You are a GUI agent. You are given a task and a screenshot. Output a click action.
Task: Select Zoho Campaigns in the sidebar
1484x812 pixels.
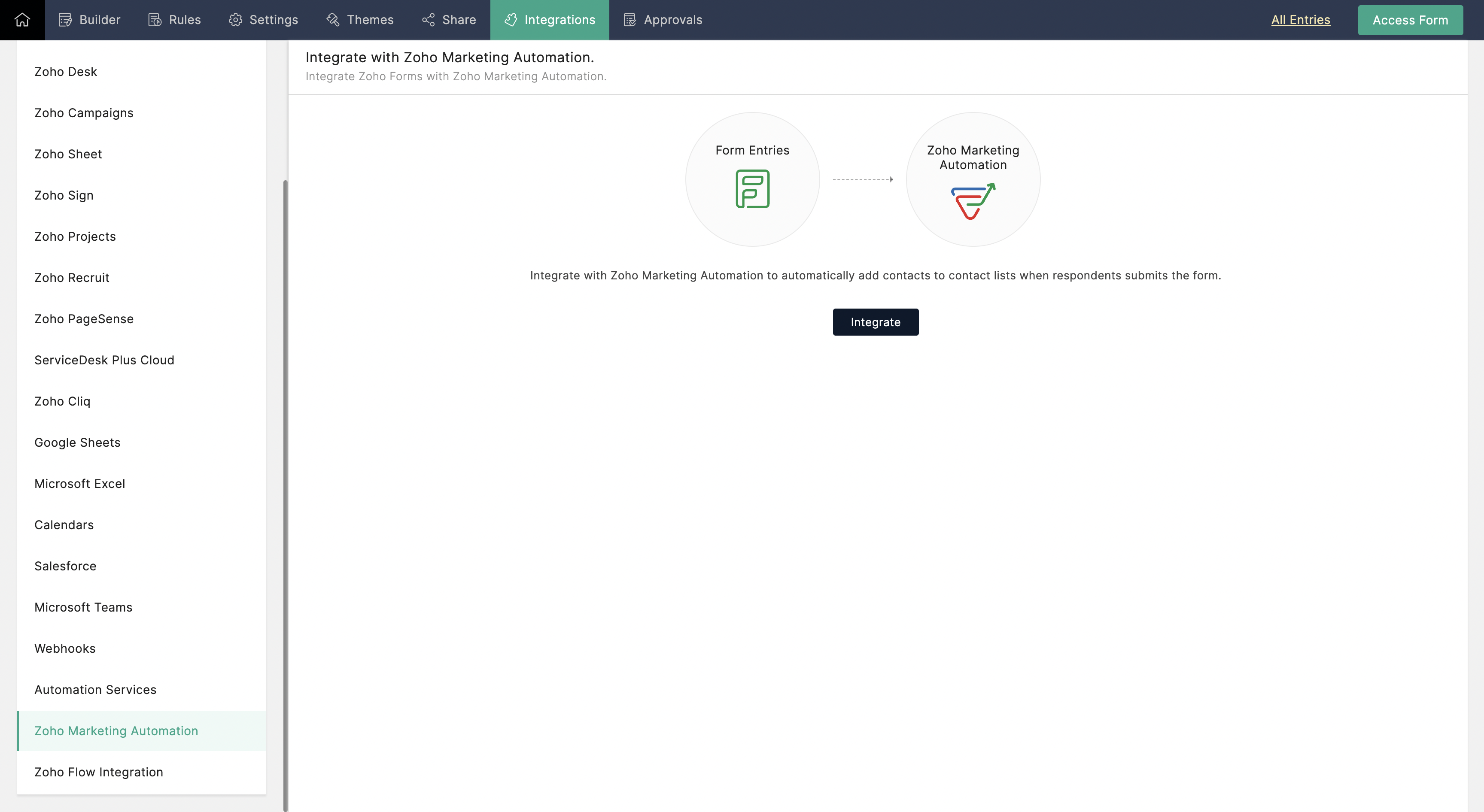click(84, 113)
